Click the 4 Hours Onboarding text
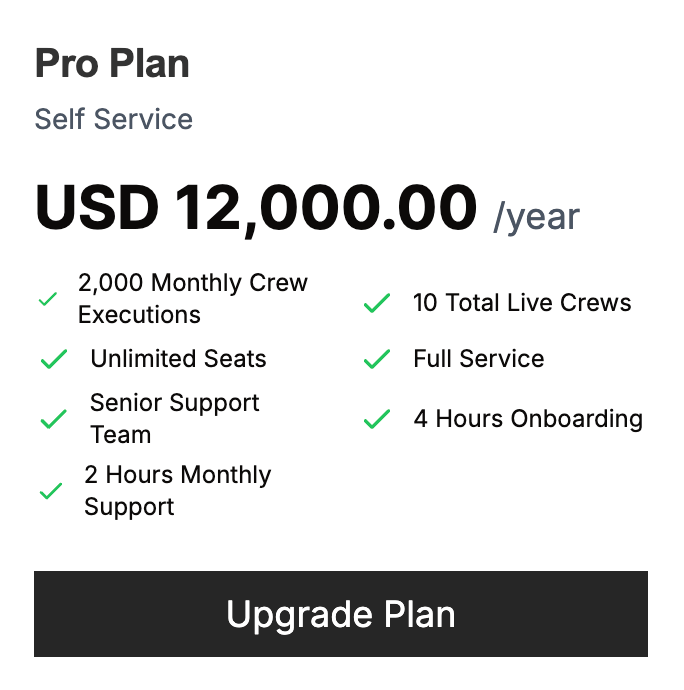The image size is (684, 690). pyautogui.click(x=528, y=419)
